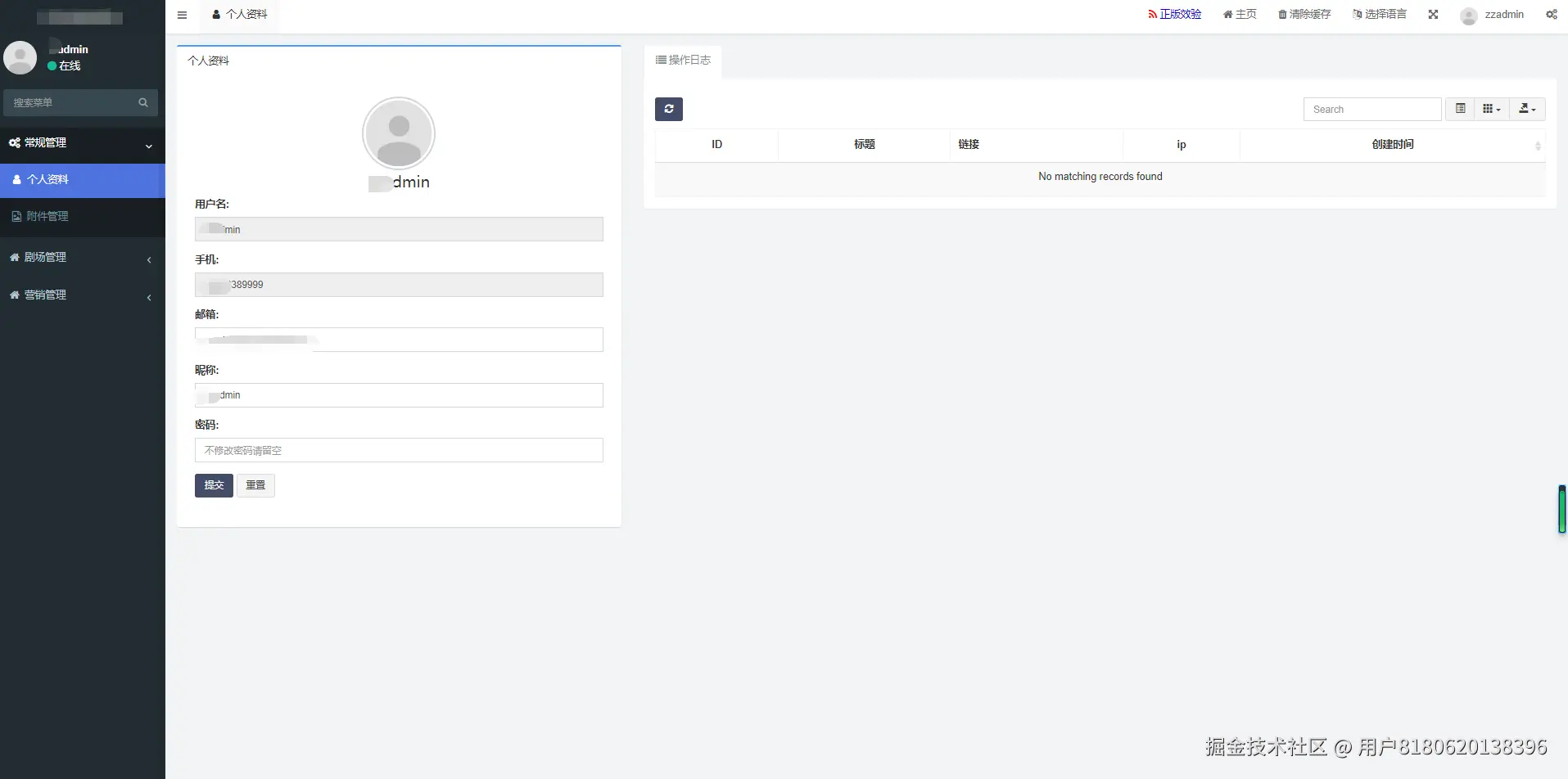
Task: Focus the table Search box
Action: click(1372, 109)
